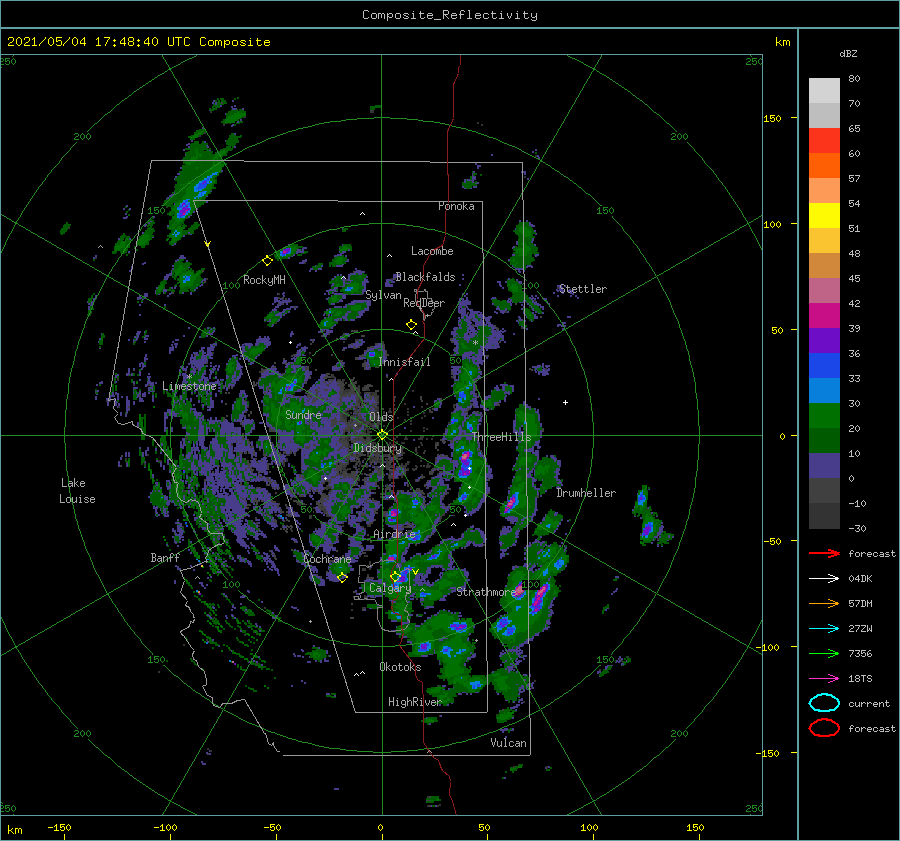Select the red 60-65 dBZ color swatch

[824, 141]
